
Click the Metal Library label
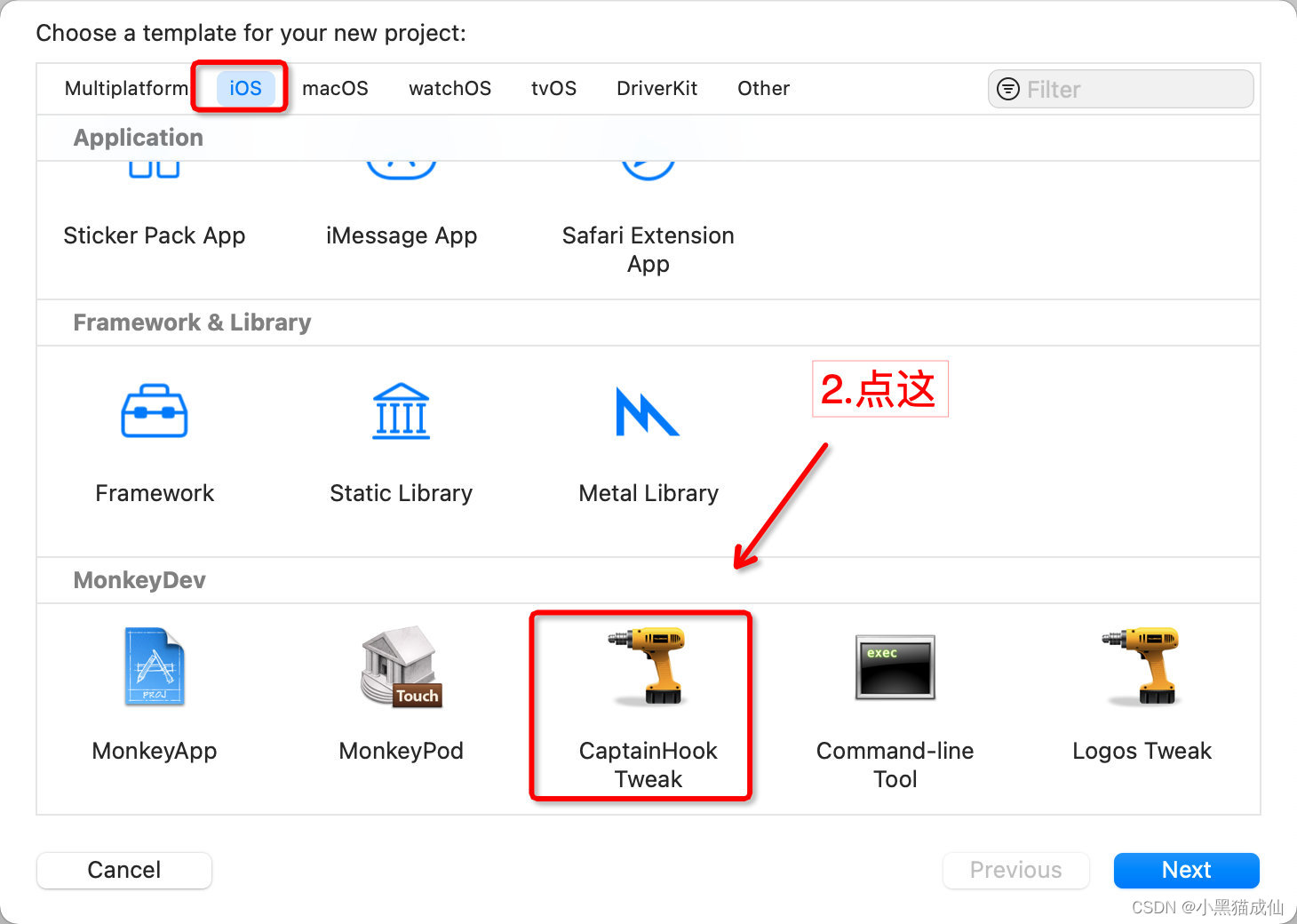(x=648, y=493)
